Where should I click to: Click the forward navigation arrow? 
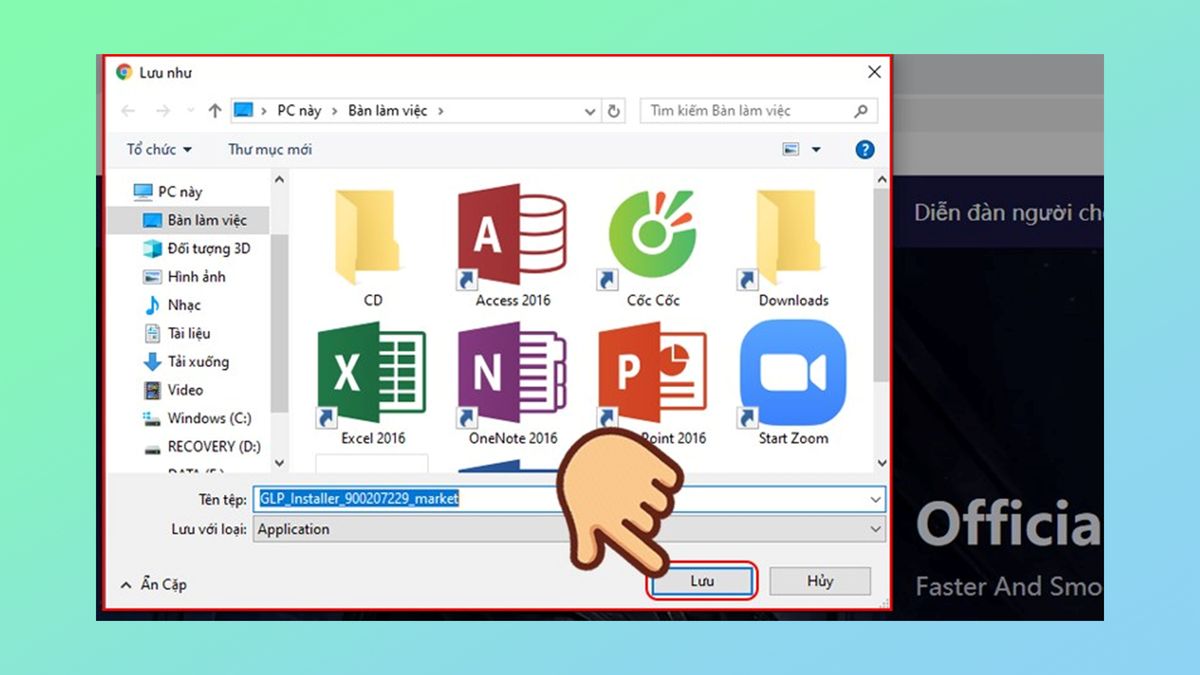click(163, 111)
